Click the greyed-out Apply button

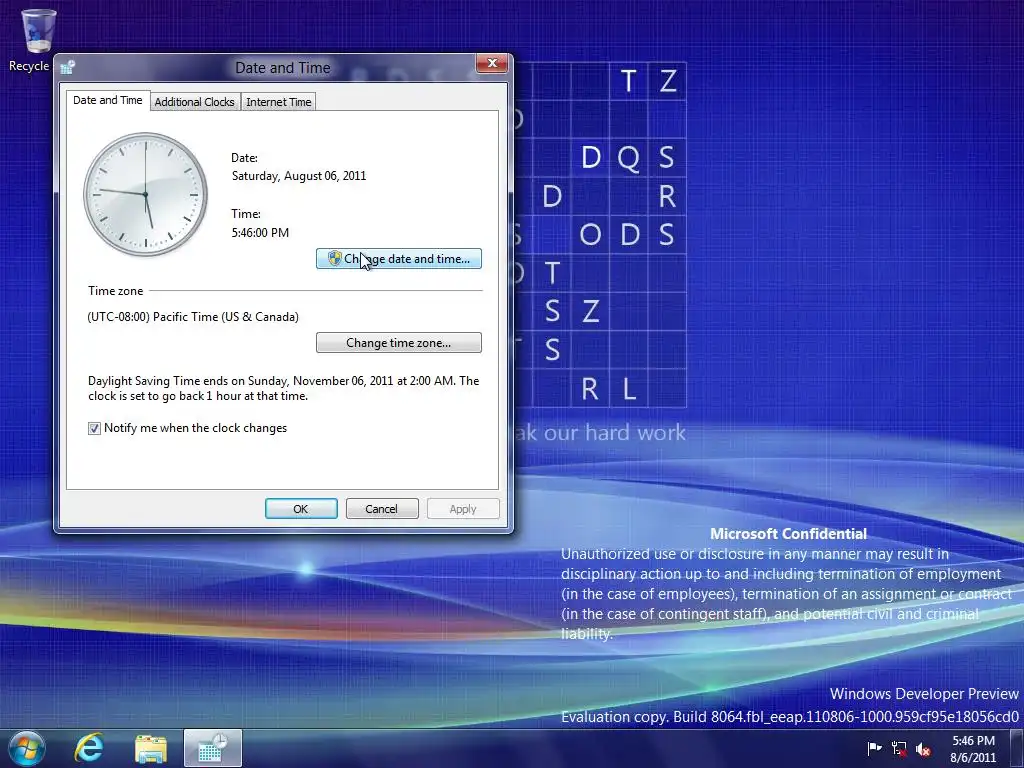click(463, 509)
